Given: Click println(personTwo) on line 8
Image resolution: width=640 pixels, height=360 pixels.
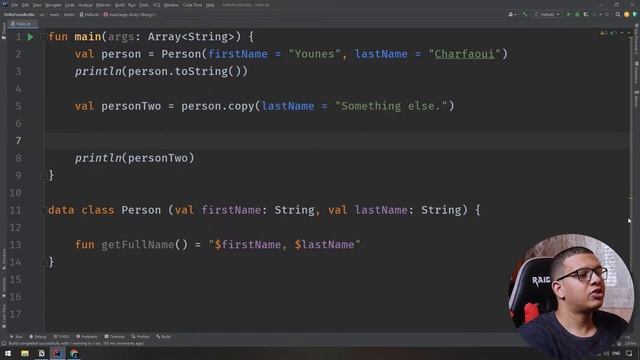Looking at the screenshot, I should pos(134,158).
